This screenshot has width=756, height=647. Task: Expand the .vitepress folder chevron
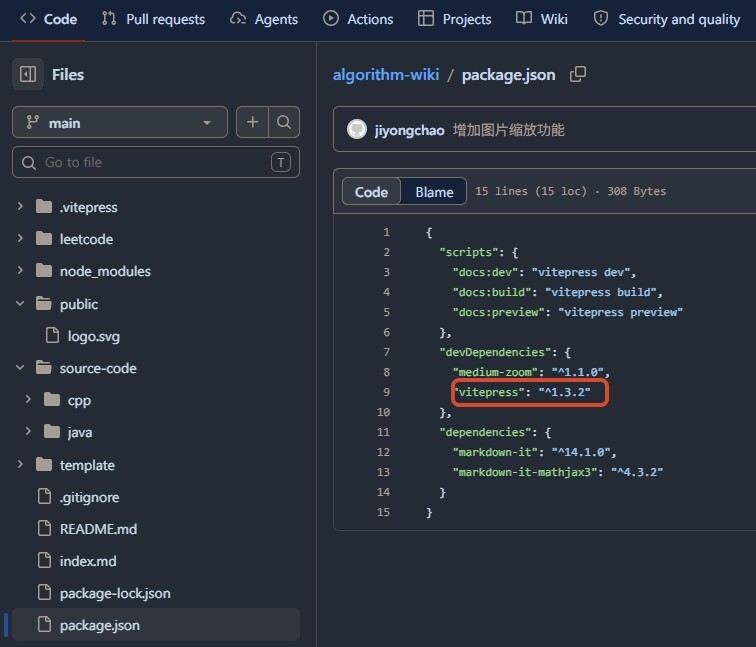pyautogui.click(x=20, y=206)
